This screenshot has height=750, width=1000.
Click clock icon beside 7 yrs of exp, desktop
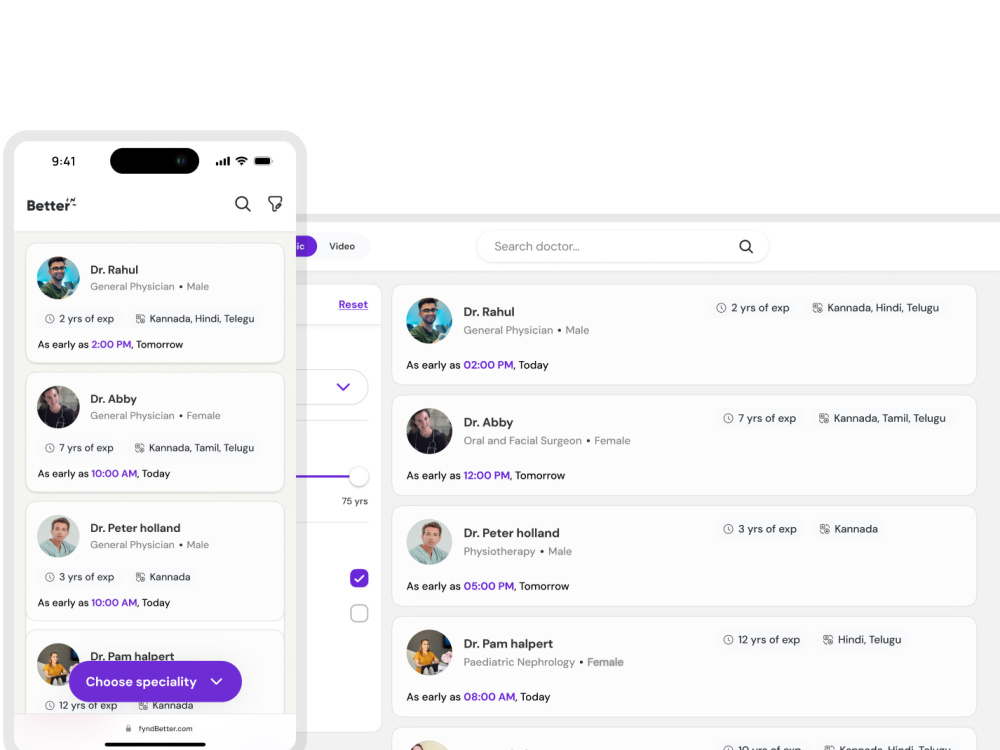(728, 418)
